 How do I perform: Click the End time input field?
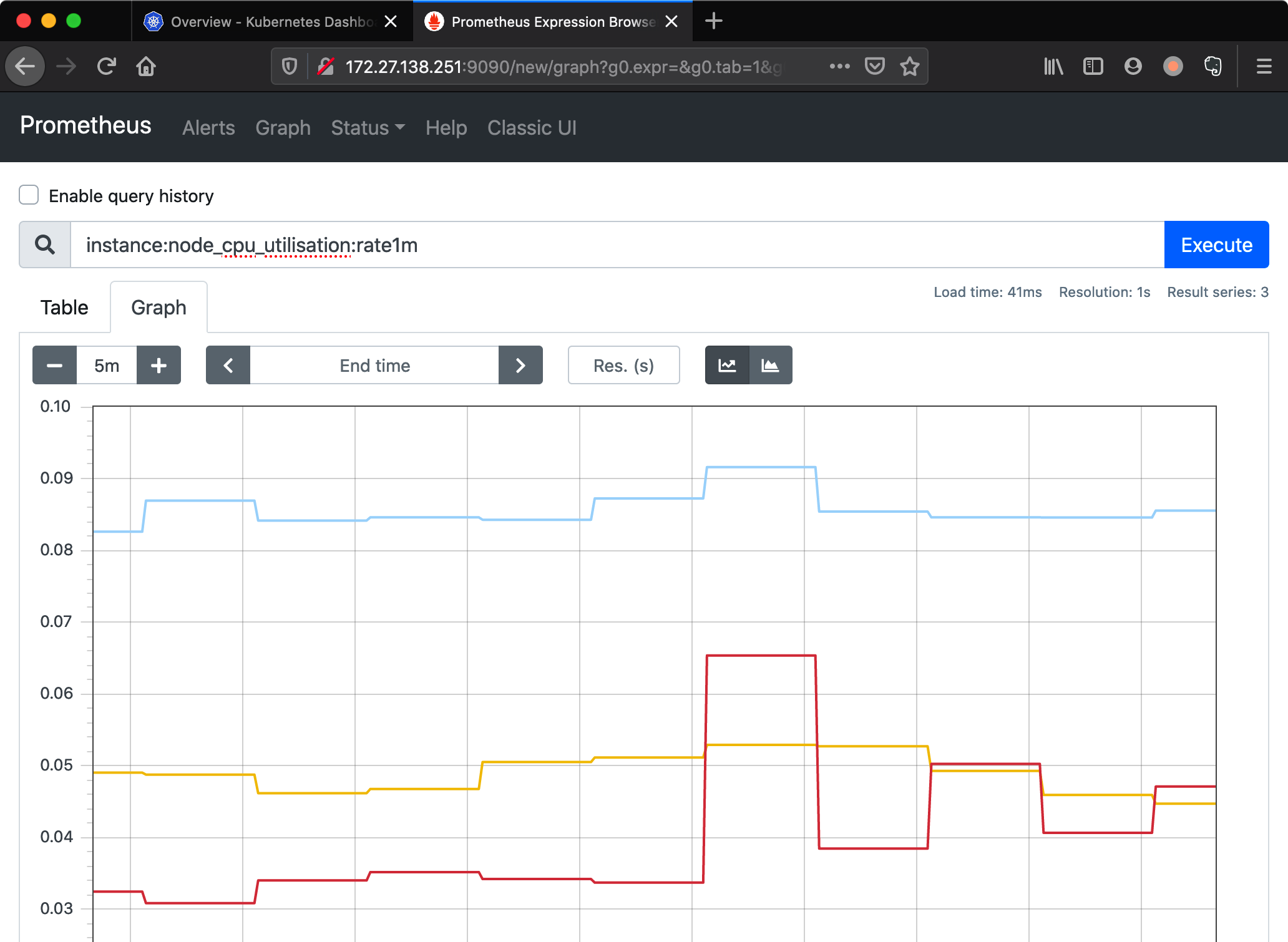(x=374, y=365)
